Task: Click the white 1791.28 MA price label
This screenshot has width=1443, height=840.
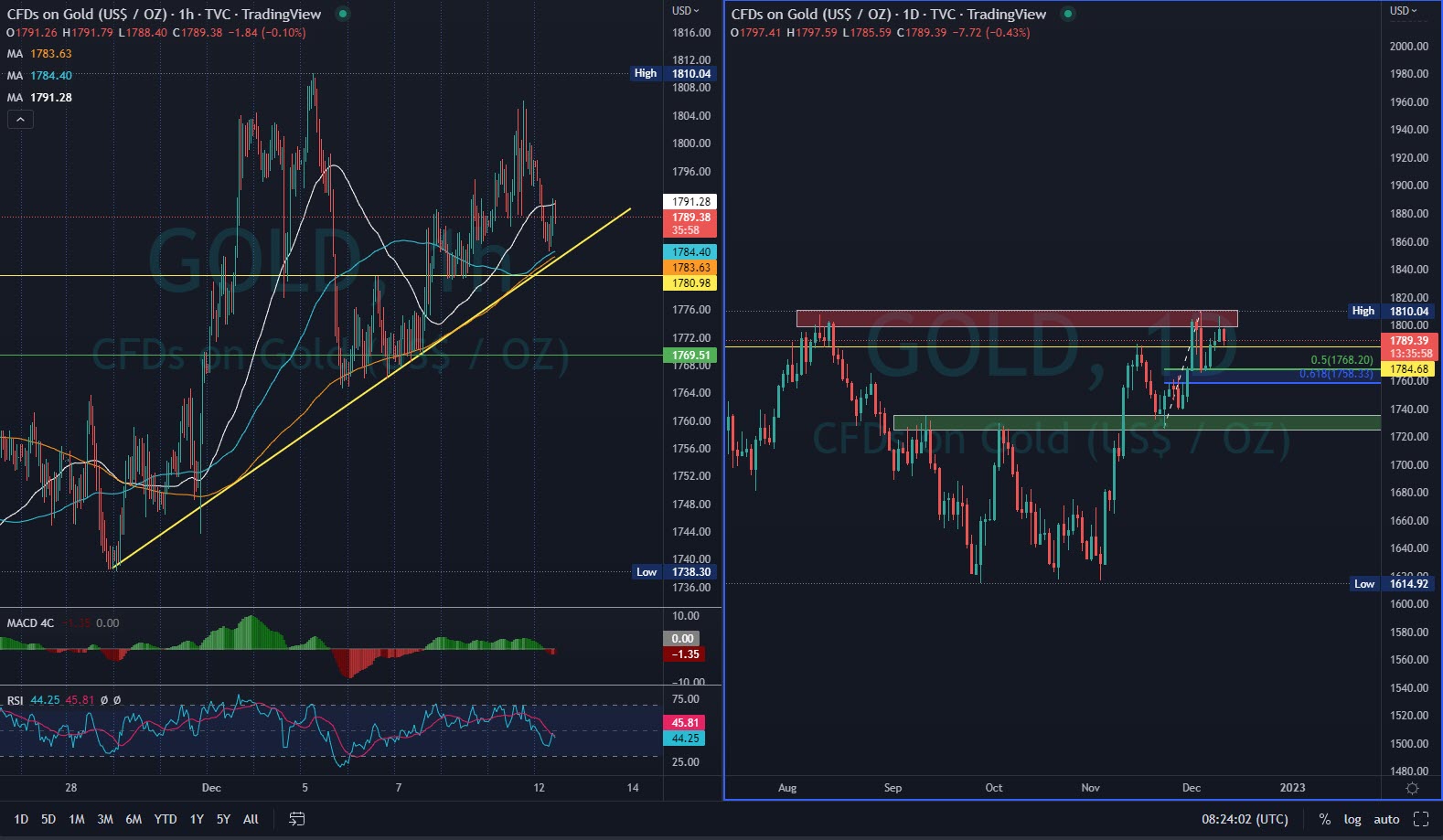Action: pyautogui.click(x=689, y=202)
